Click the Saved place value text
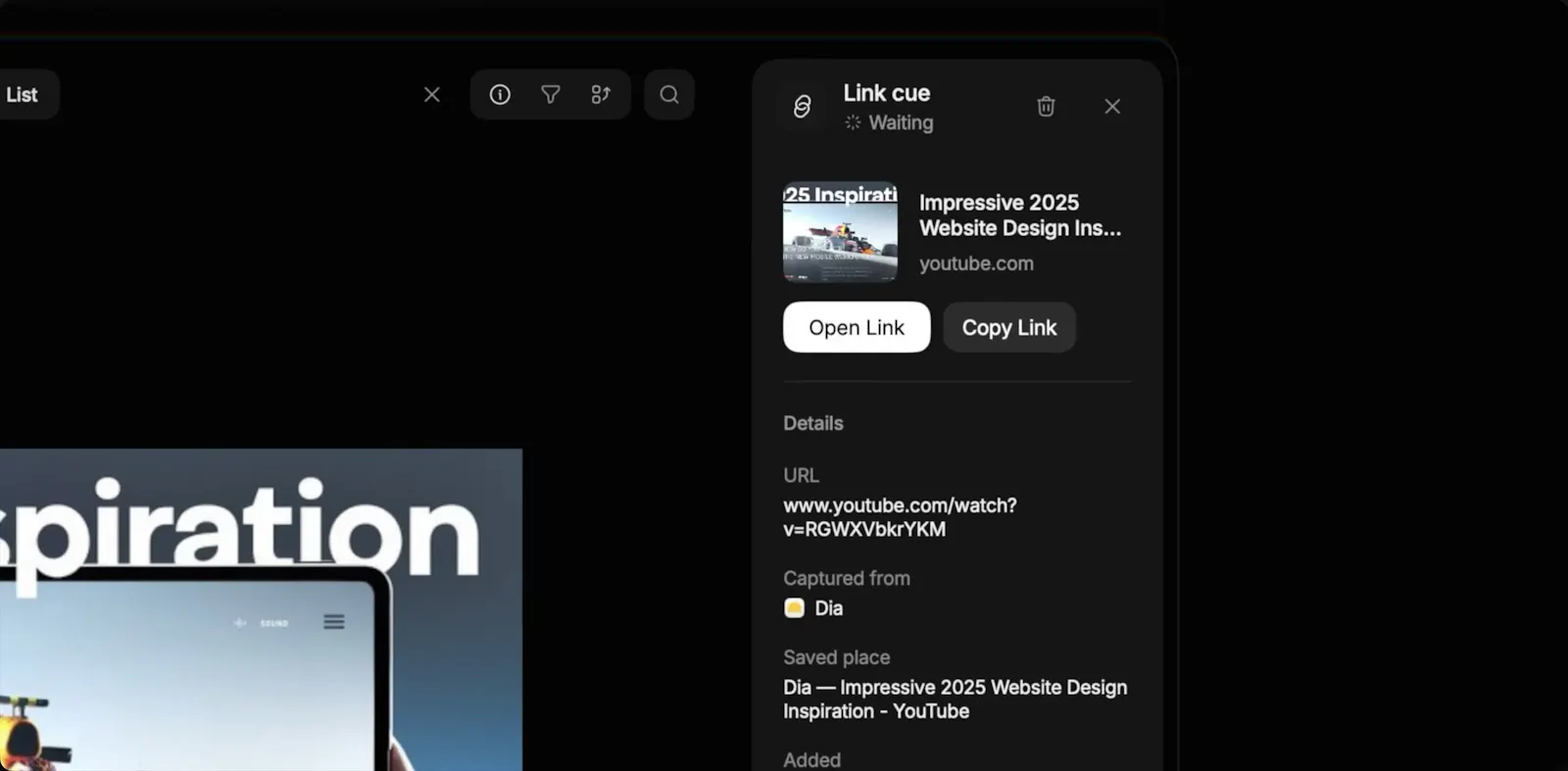 click(x=955, y=699)
